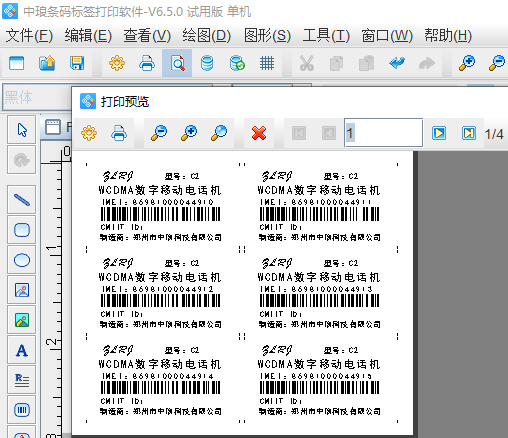Open the 图形(S) menu
508x438 pixels.
(x=267, y=35)
